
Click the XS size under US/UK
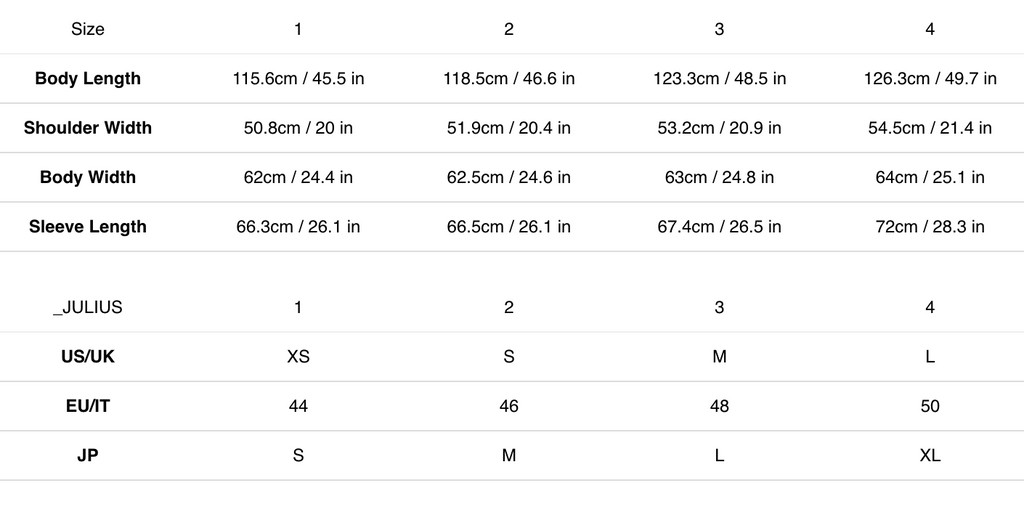pos(298,357)
